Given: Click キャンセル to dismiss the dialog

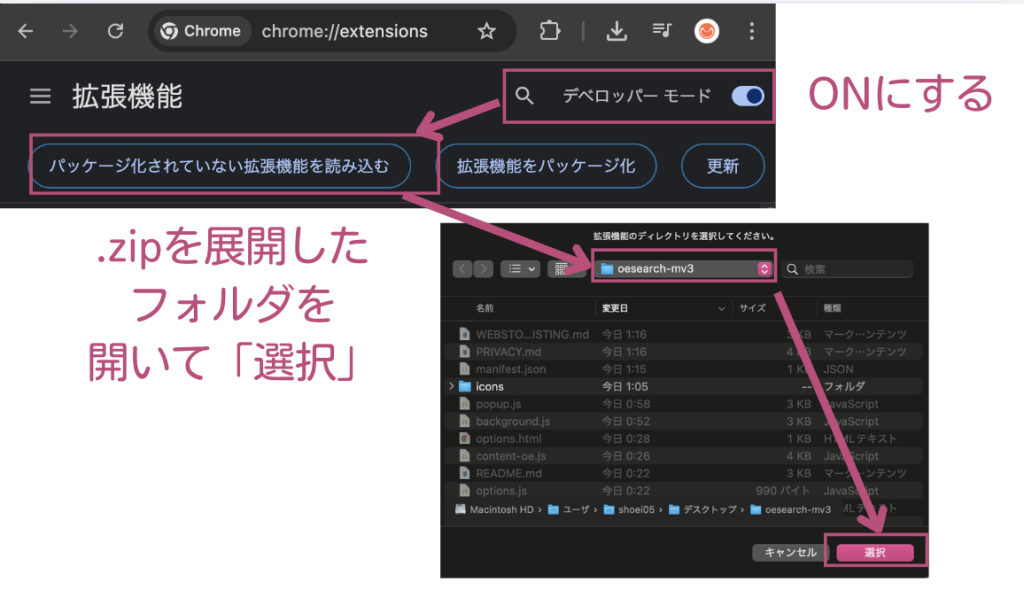Looking at the screenshot, I should 790,552.
